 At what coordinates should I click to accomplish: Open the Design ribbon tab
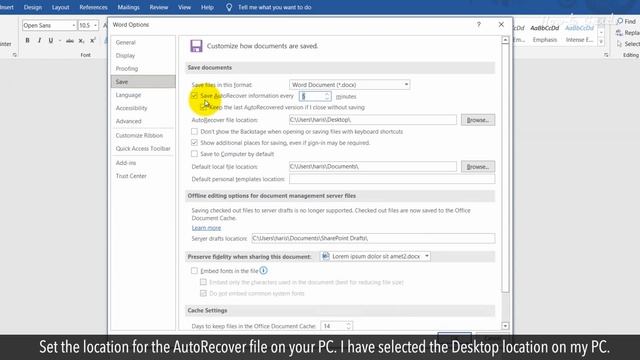coord(33,7)
